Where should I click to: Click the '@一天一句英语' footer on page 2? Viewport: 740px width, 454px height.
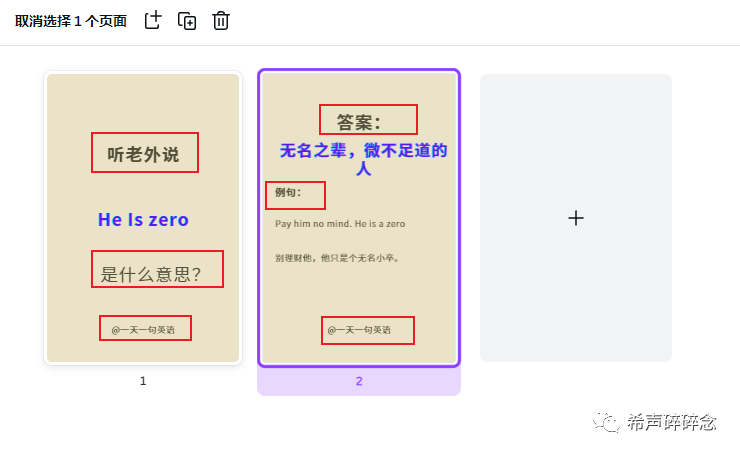(x=359, y=330)
